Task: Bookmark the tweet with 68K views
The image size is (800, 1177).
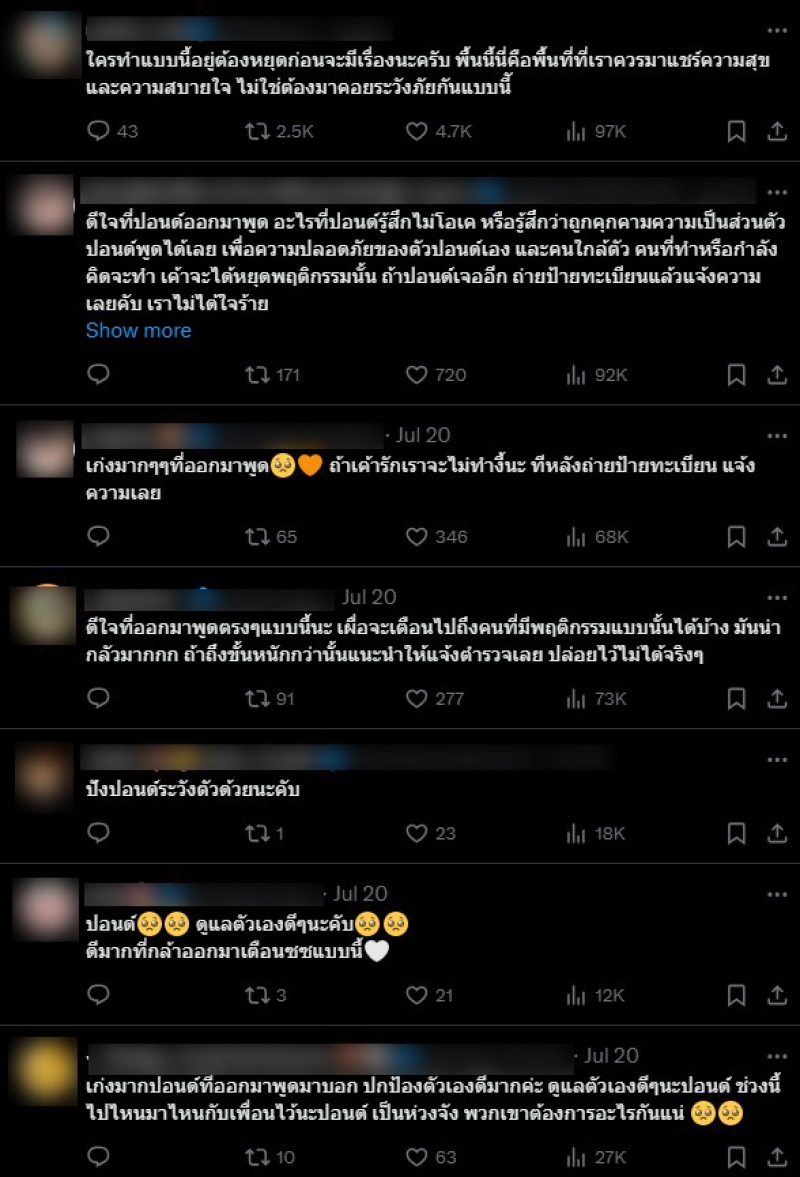Action: (x=736, y=537)
